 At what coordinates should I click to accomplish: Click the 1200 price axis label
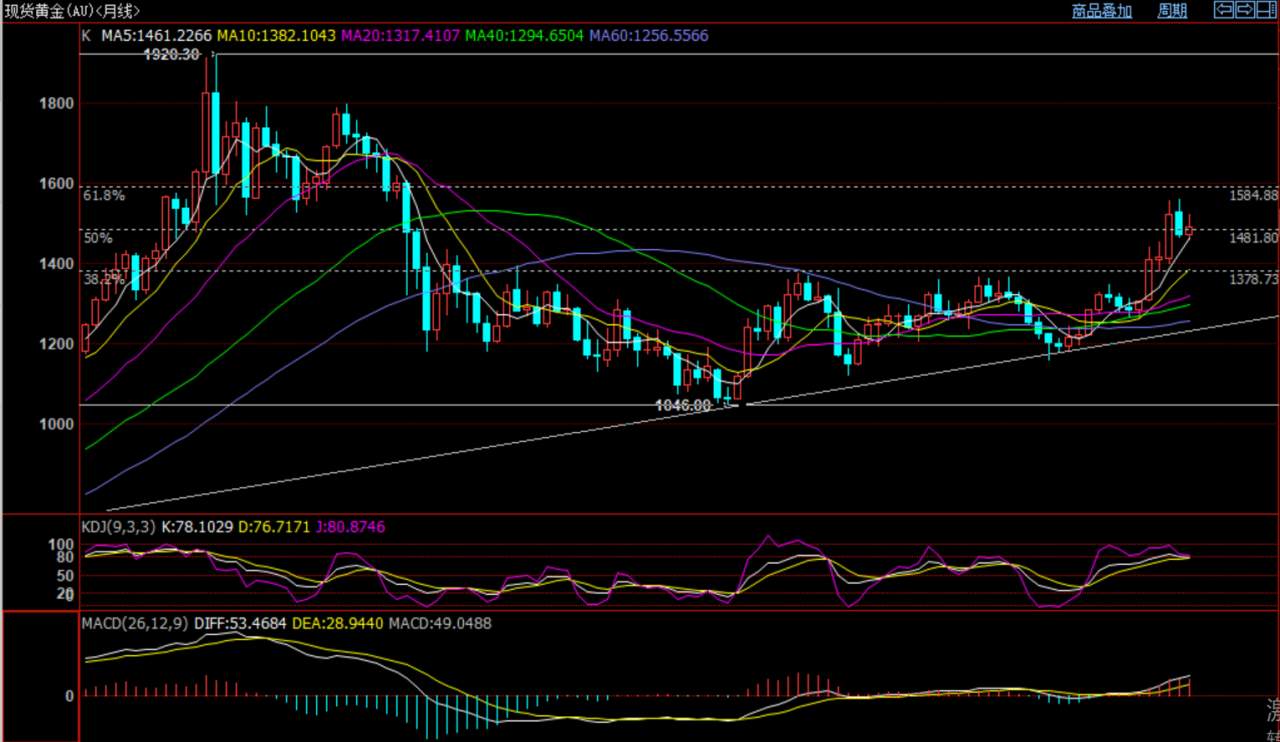pyautogui.click(x=57, y=344)
